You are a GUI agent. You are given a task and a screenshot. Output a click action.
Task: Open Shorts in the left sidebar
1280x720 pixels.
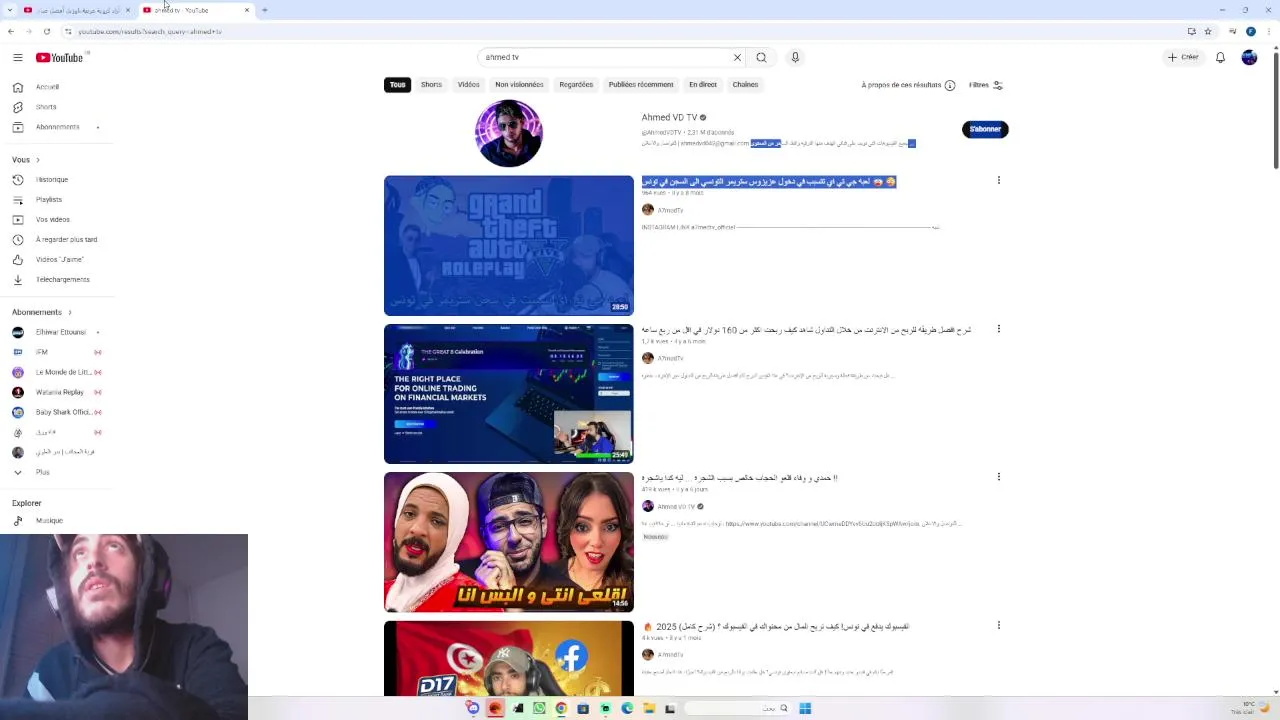coord(46,107)
